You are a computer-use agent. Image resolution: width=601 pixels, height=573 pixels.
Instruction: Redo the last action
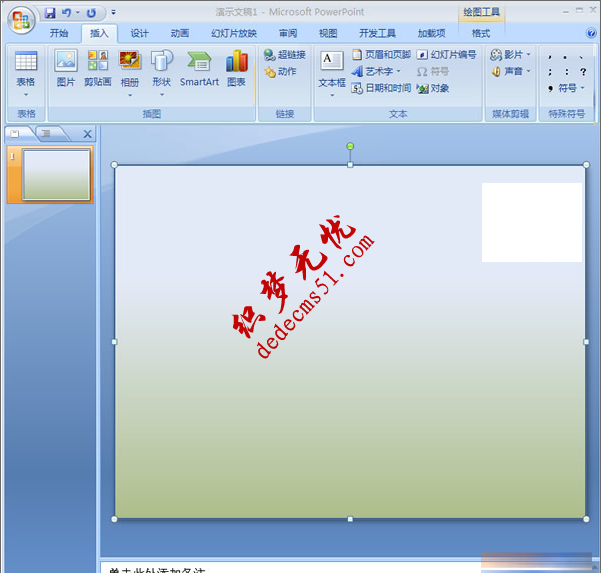[x=91, y=13]
